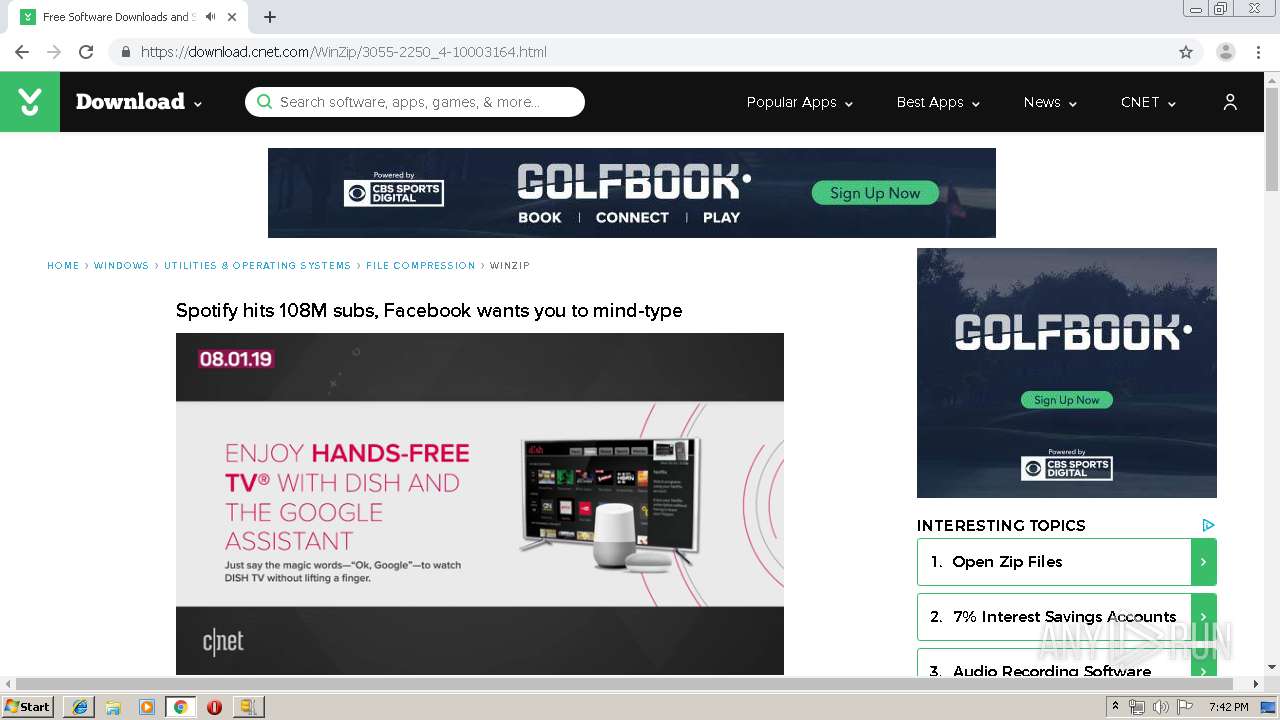Click the AdChoices icon beside Interesting Topics
The image size is (1280, 720).
(1208, 525)
